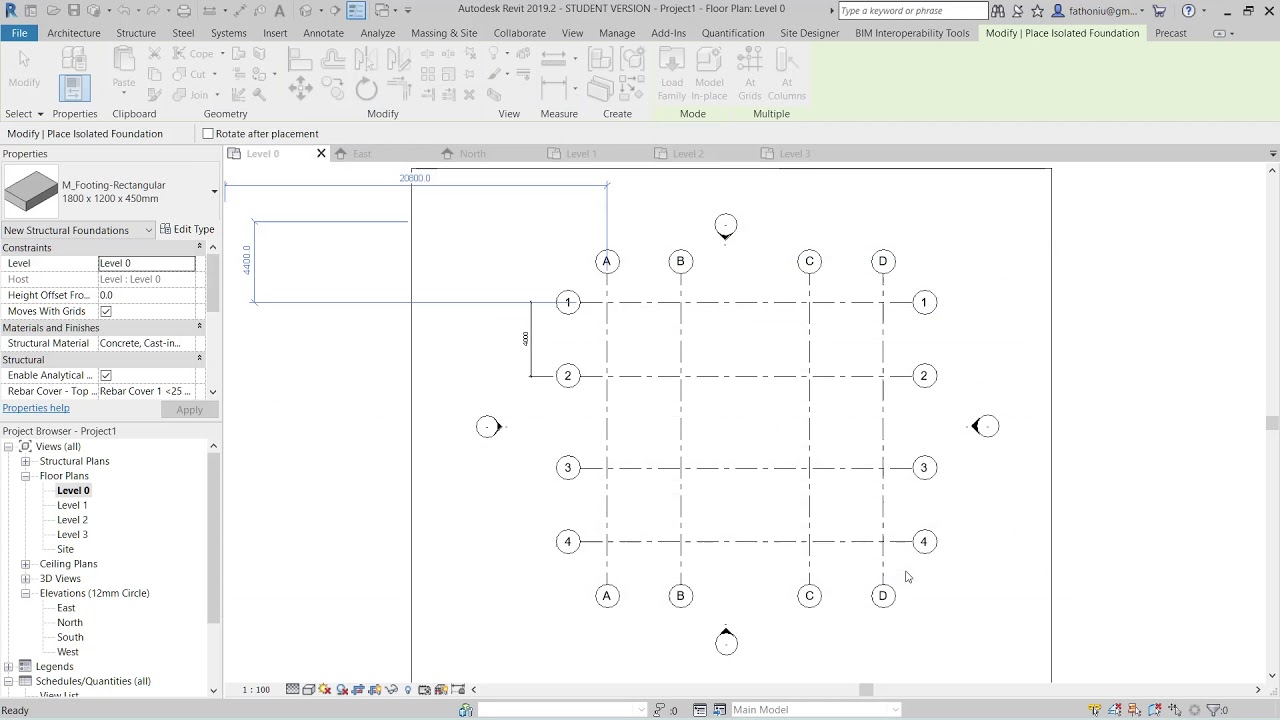
Task: Switch to the Annotate ribbon tab
Action: [323, 33]
